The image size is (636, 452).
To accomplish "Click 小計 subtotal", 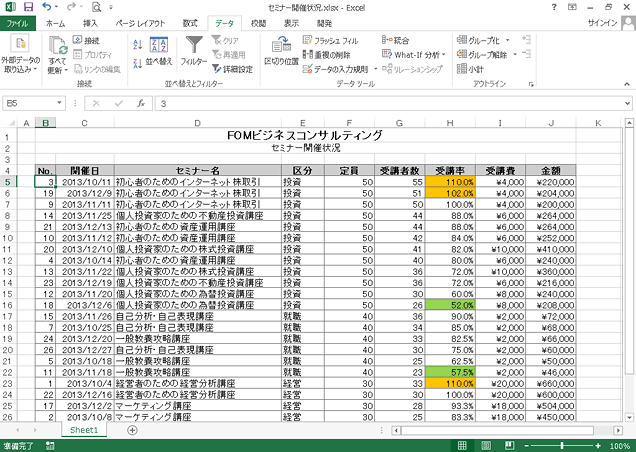I will [470, 69].
